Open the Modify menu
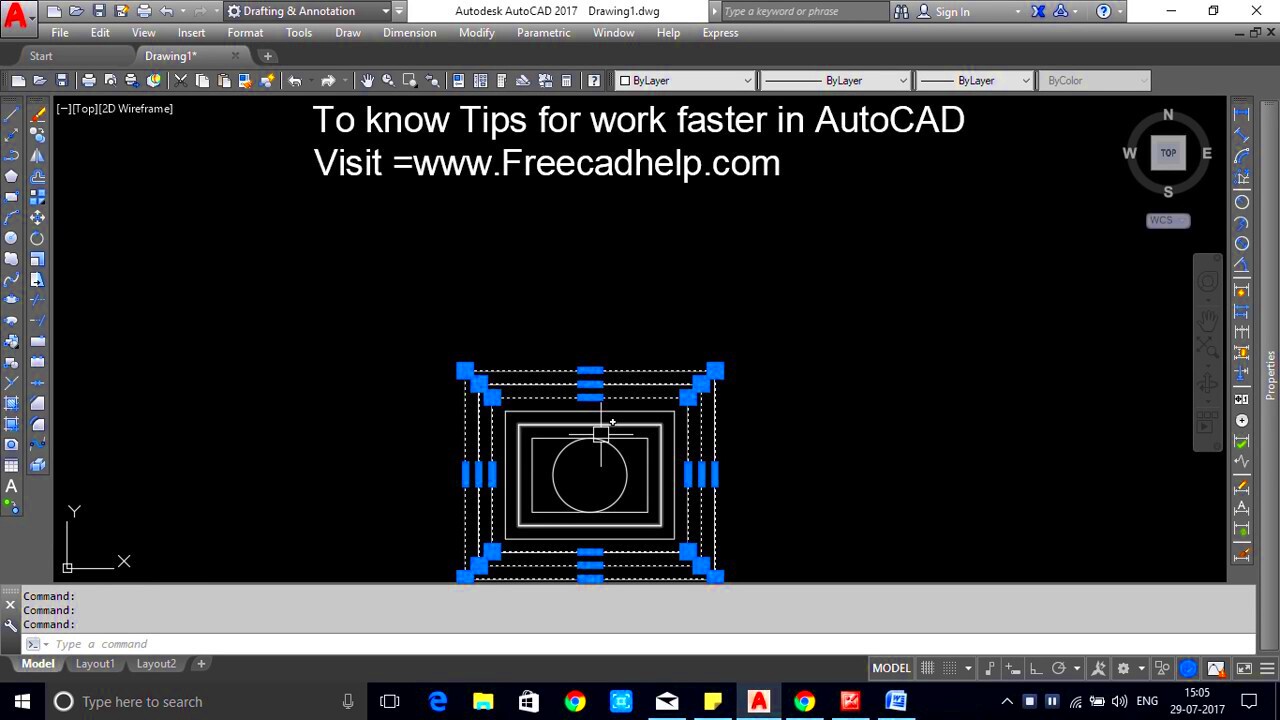Image resolution: width=1280 pixels, height=720 pixels. coord(477,33)
